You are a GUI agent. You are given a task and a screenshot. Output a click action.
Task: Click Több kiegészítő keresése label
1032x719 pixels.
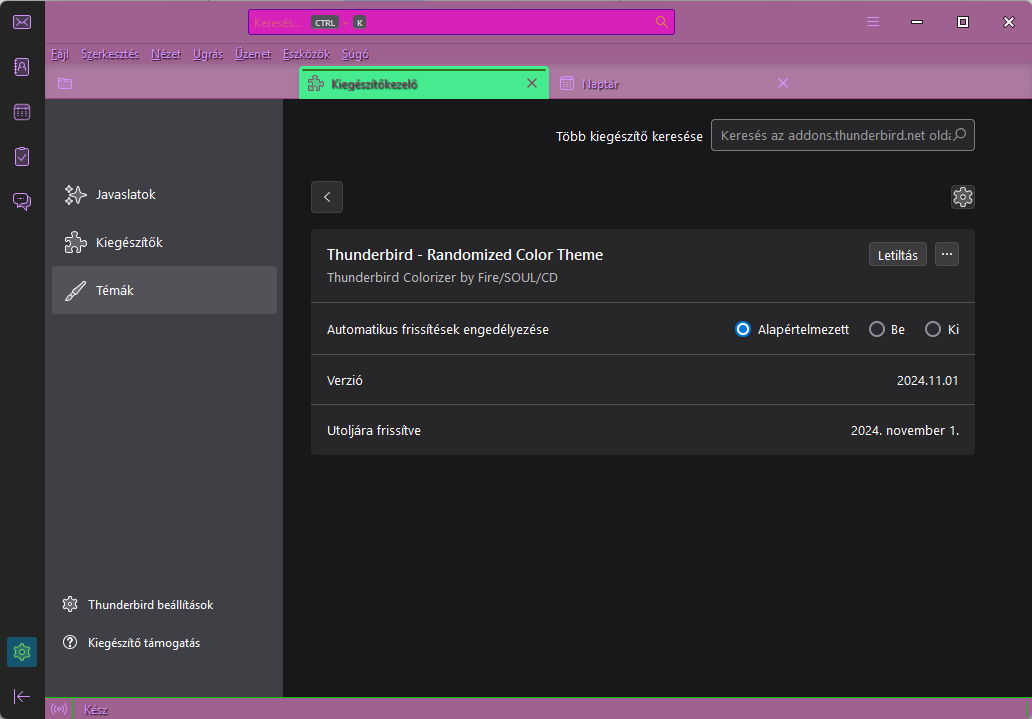(x=629, y=136)
